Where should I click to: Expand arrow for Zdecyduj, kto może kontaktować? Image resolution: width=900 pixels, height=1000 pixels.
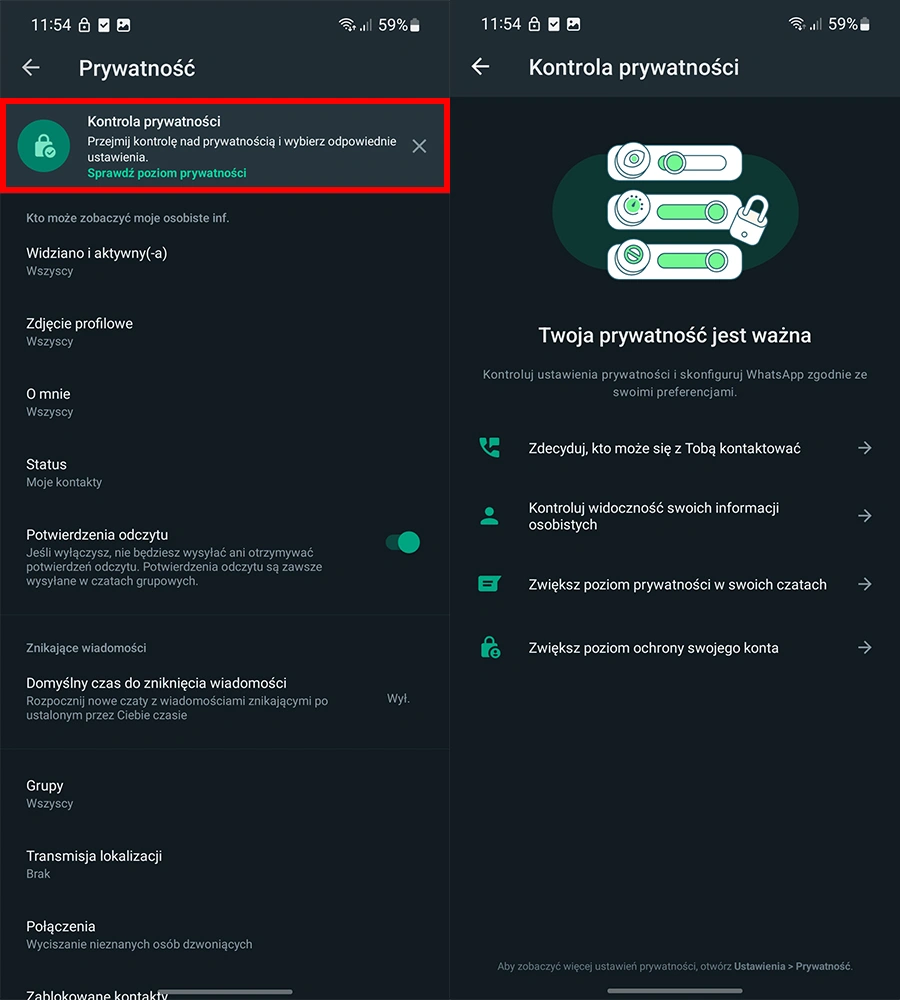tap(864, 448)
